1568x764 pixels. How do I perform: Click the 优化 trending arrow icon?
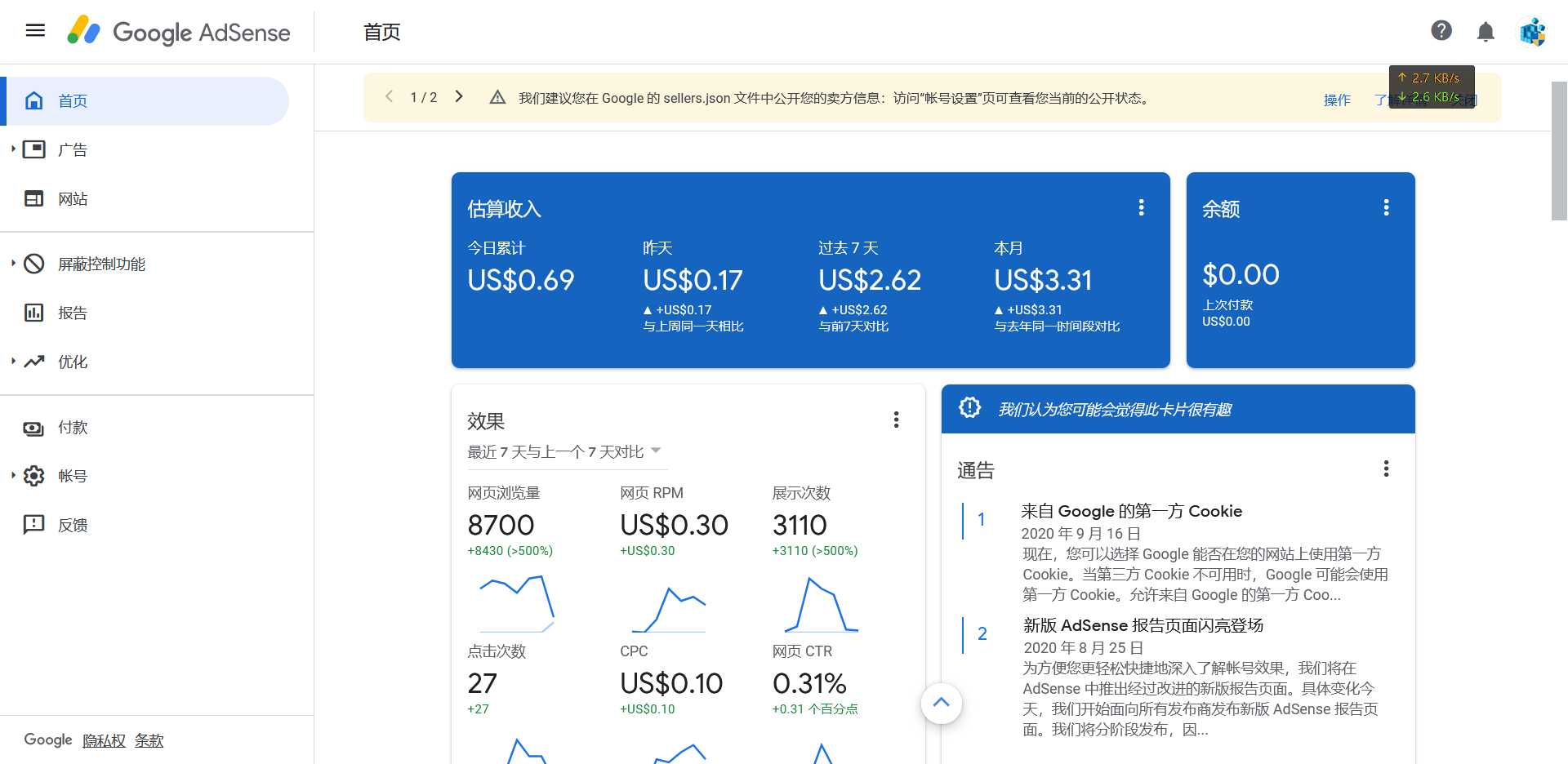click(33, 362)
